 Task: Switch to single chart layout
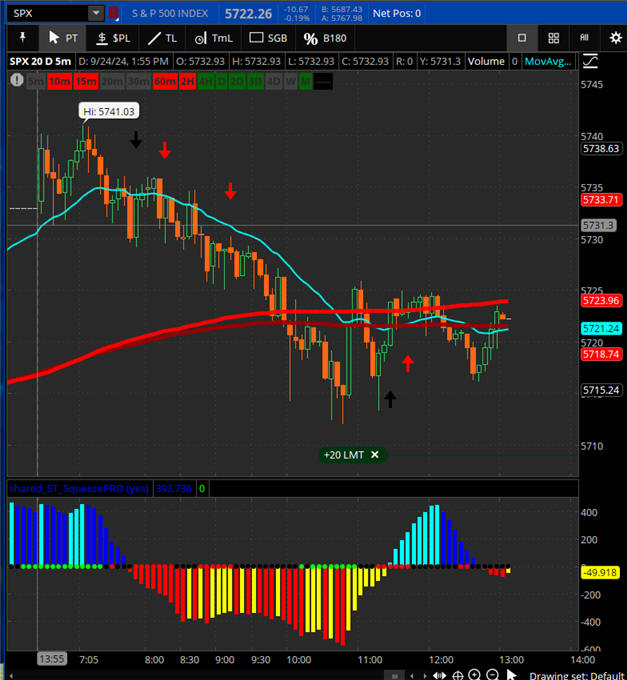pos(522,38)
